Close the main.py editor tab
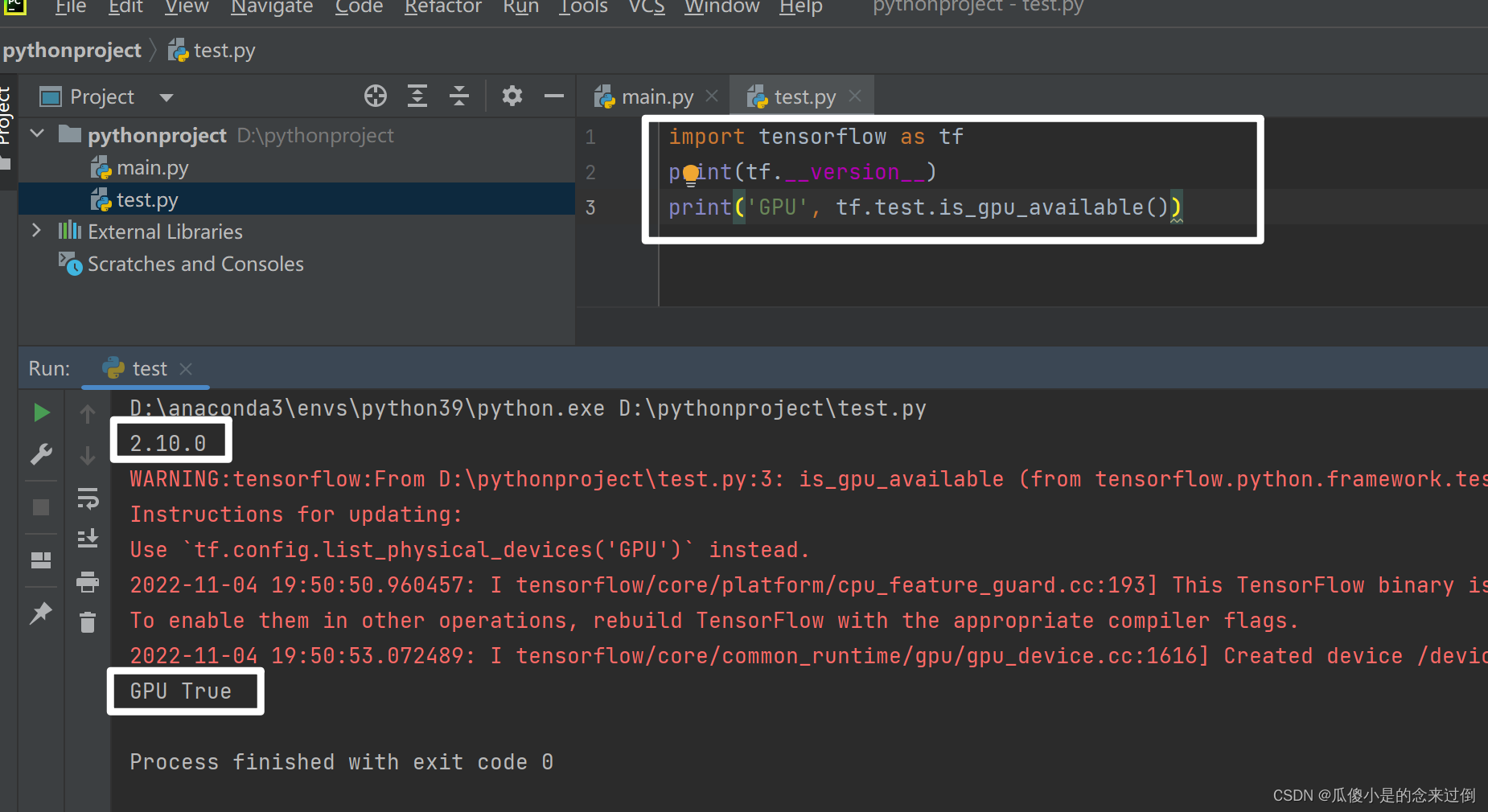 712,96
